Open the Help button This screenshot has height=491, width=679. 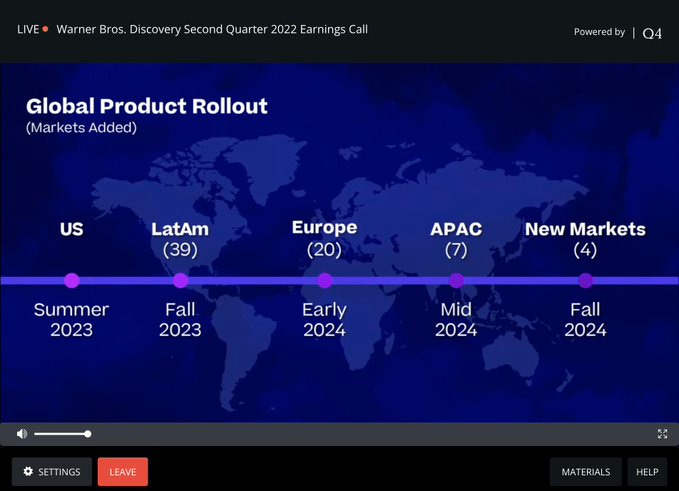point(647,472)
